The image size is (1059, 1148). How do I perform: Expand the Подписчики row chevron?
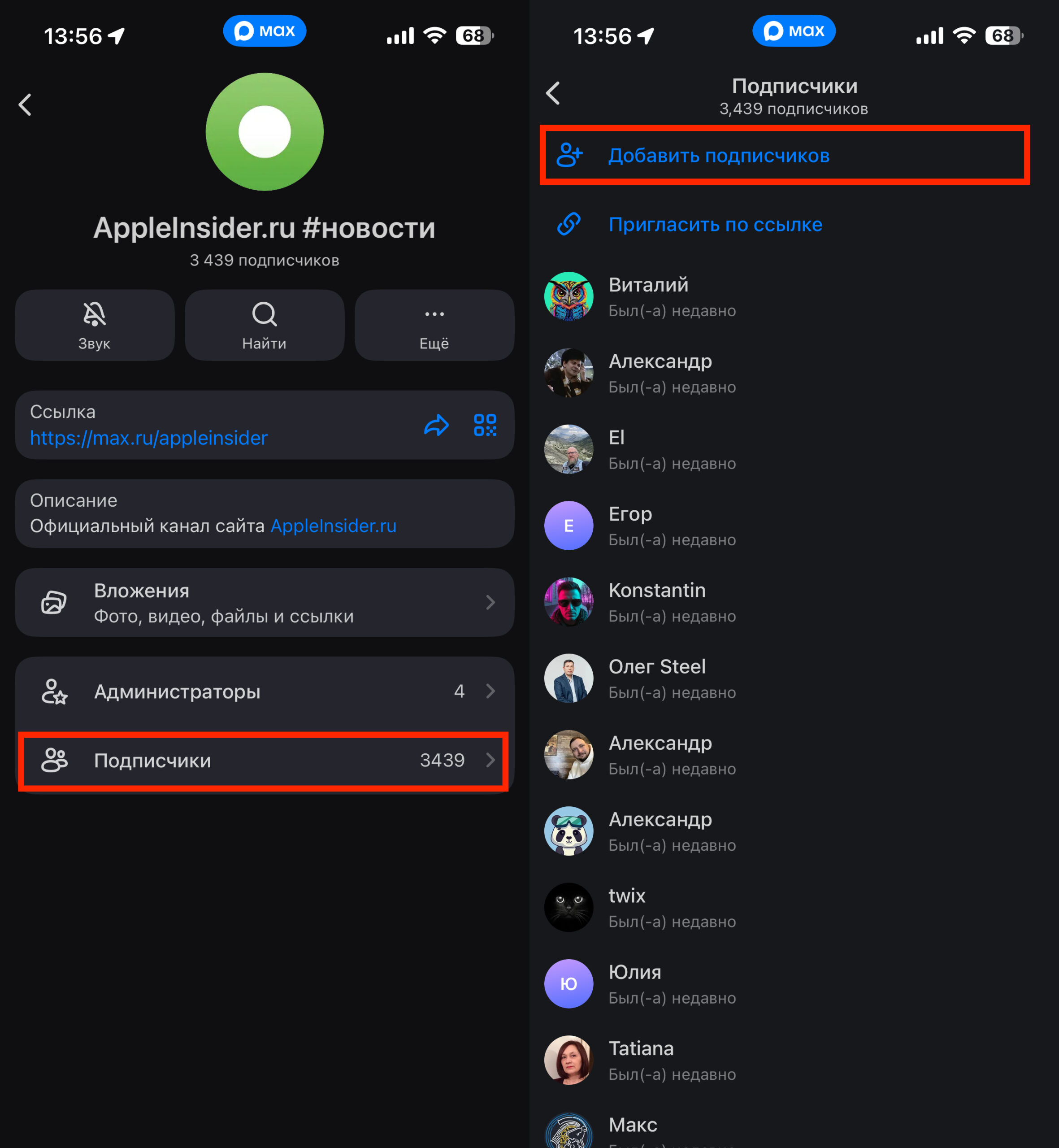[490, 760]
